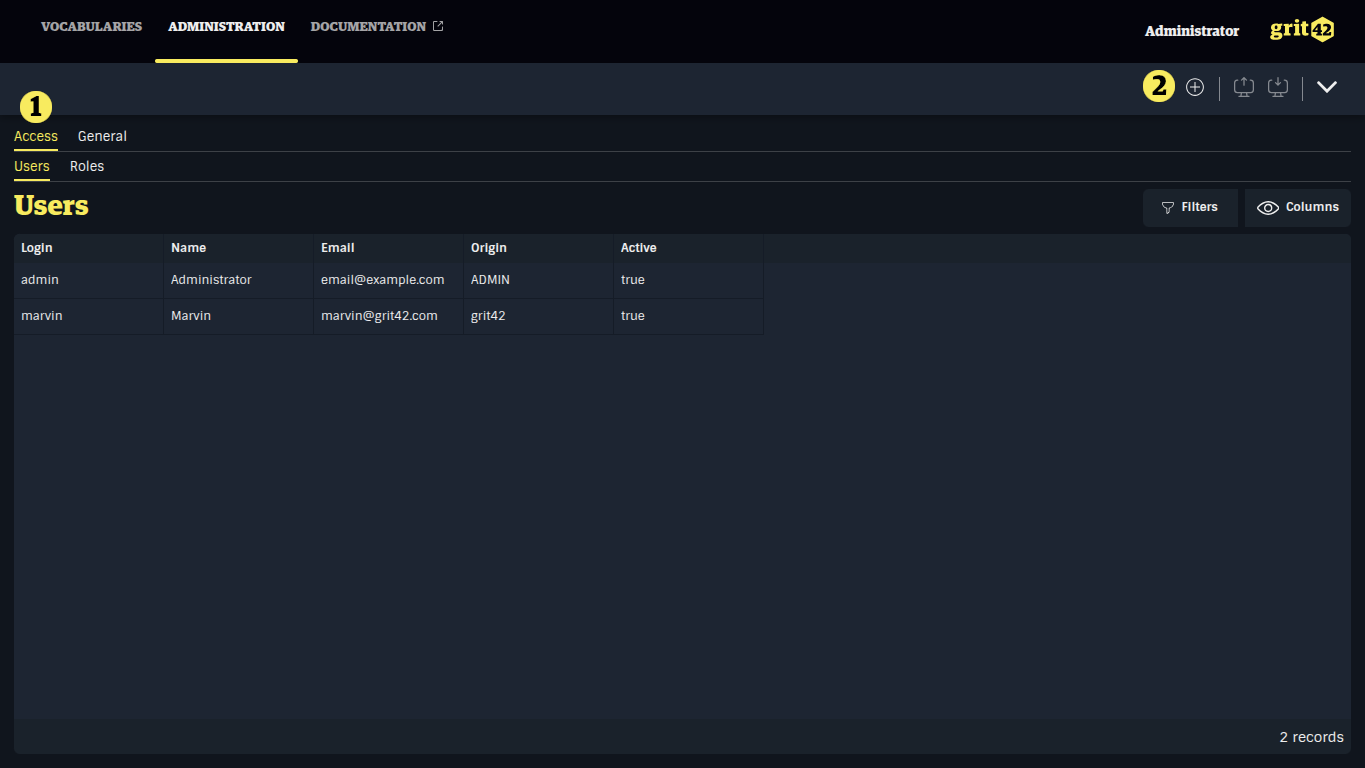The image size is (1365, 768).
Task: Click the plus icon to add a new user
Action: tap(1195, 87)
